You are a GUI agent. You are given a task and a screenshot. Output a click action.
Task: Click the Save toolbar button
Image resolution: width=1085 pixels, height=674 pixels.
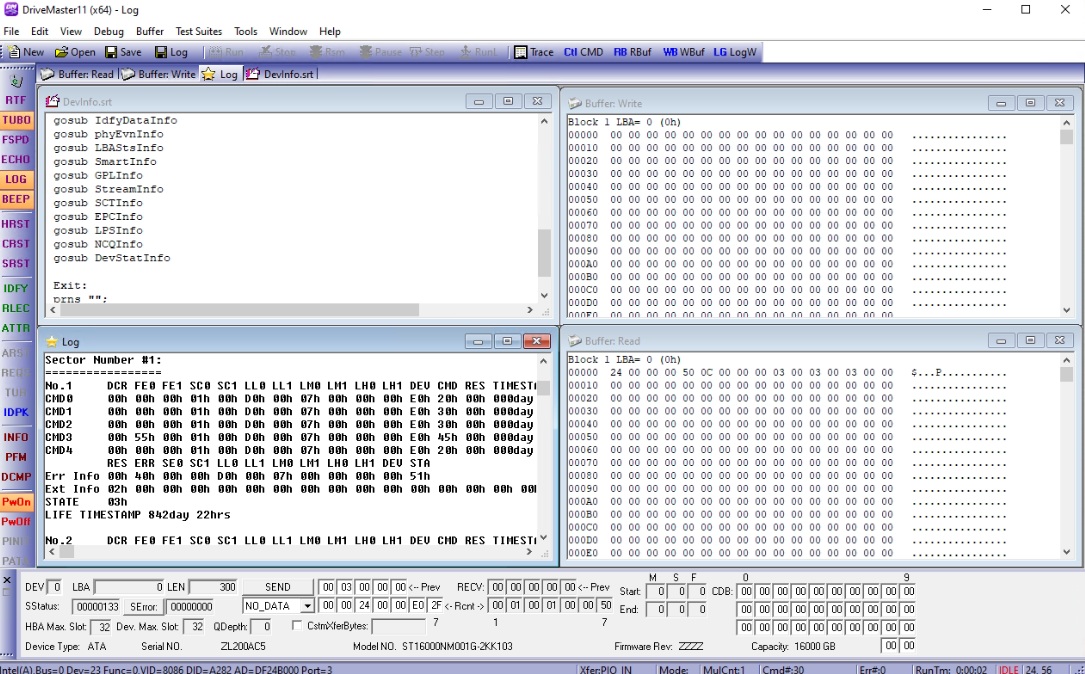coord(123,52)
